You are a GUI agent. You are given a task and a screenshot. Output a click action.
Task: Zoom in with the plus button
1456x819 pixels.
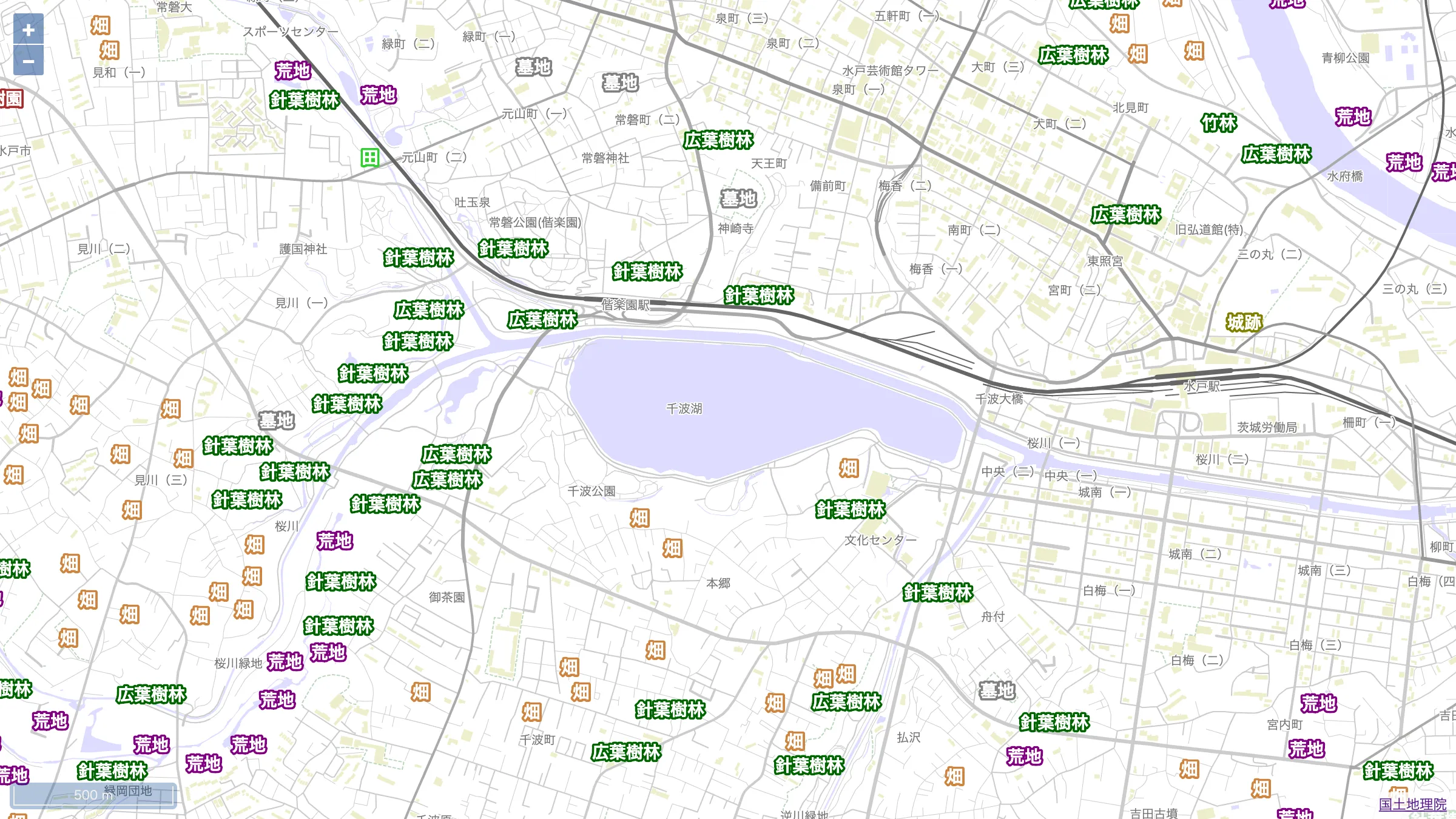pos(29,30)
